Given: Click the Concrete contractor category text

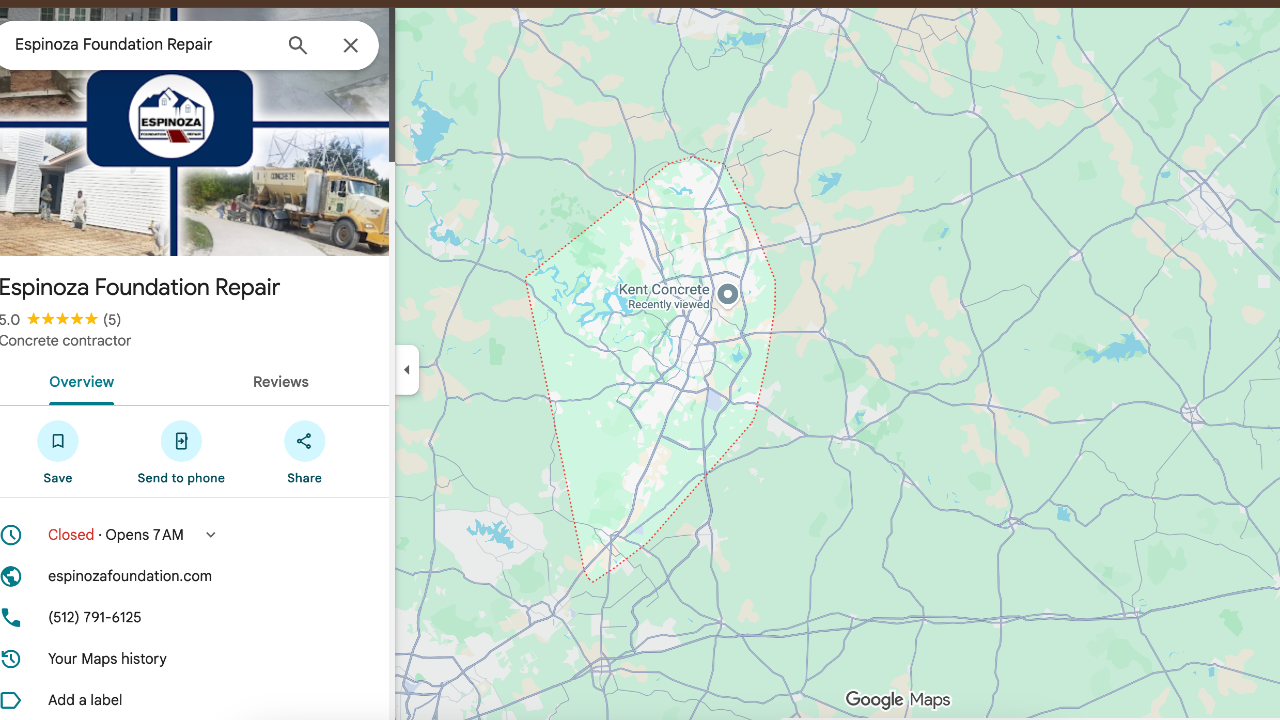Looking at the screenshot, I should click(66, 341).
